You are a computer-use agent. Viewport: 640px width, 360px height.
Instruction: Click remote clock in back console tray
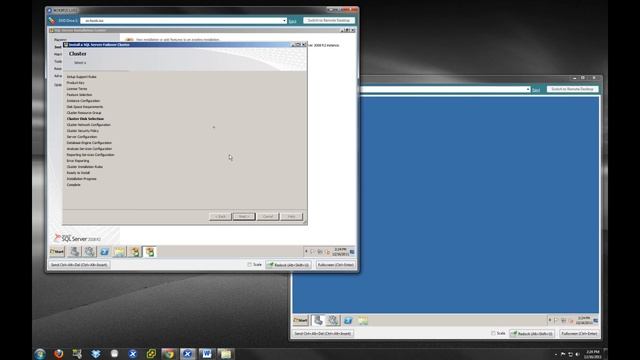[583, 320]
